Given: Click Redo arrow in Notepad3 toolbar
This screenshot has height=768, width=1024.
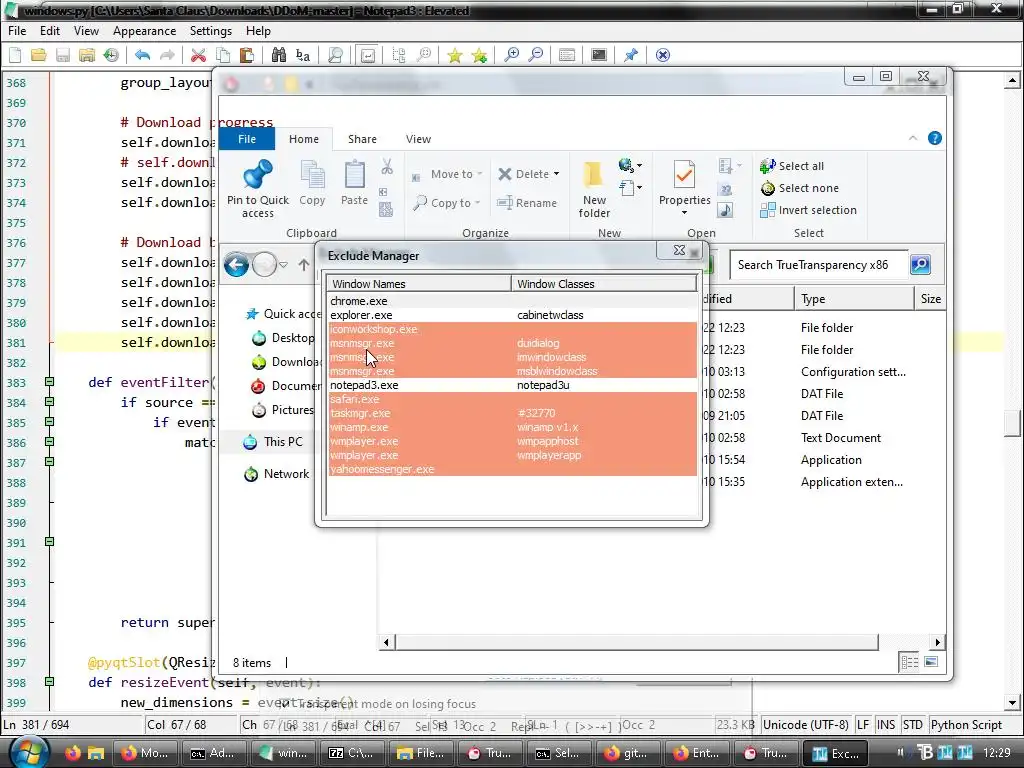Looking at the screenshot, I should tap(167, 55).
